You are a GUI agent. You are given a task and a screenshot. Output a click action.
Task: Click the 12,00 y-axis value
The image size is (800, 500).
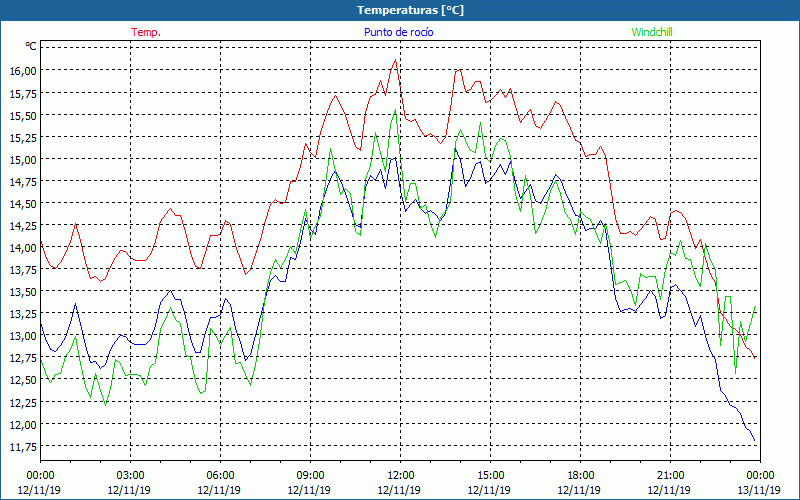(23, 425)
